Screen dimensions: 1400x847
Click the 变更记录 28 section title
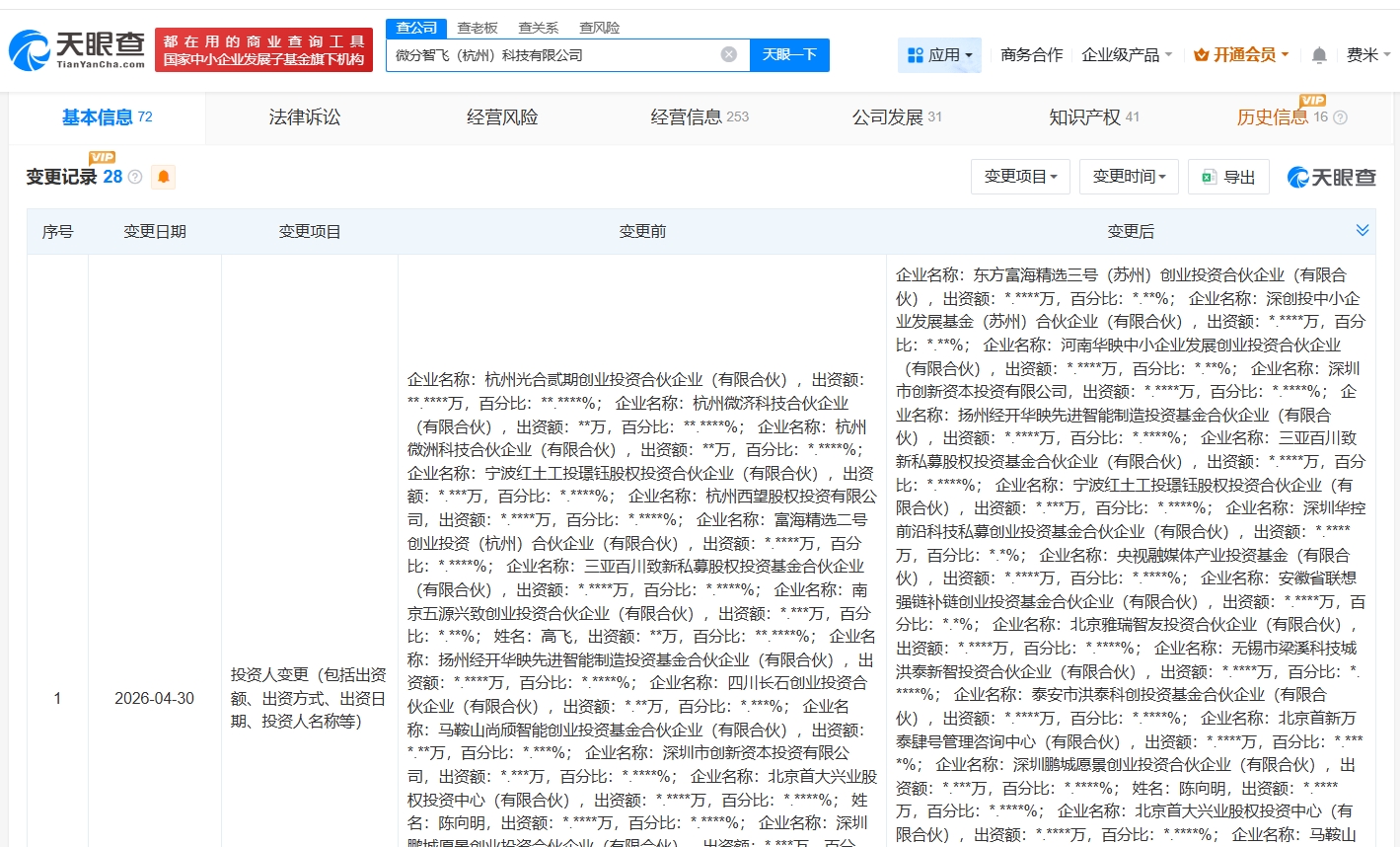click(74, 177)
